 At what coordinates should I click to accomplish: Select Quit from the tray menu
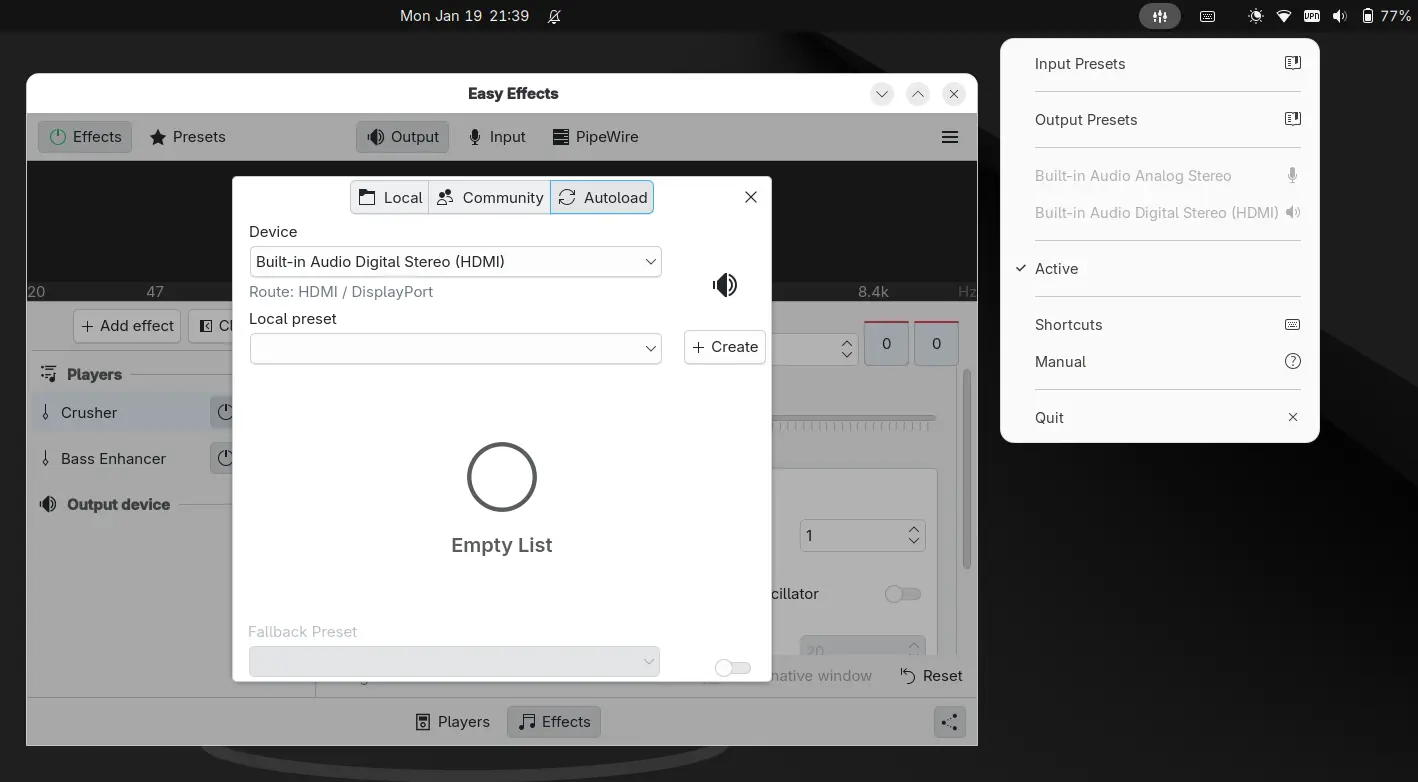click(1050, 418)
